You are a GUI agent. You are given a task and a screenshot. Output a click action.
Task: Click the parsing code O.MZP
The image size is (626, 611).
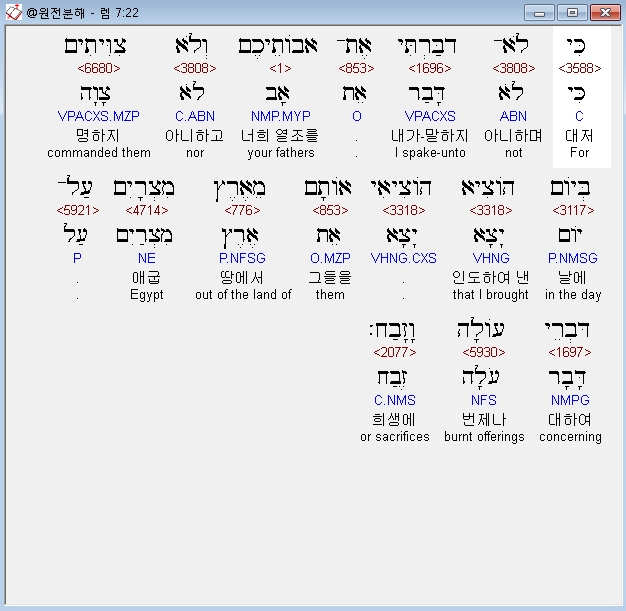click(x=330, y=258)
